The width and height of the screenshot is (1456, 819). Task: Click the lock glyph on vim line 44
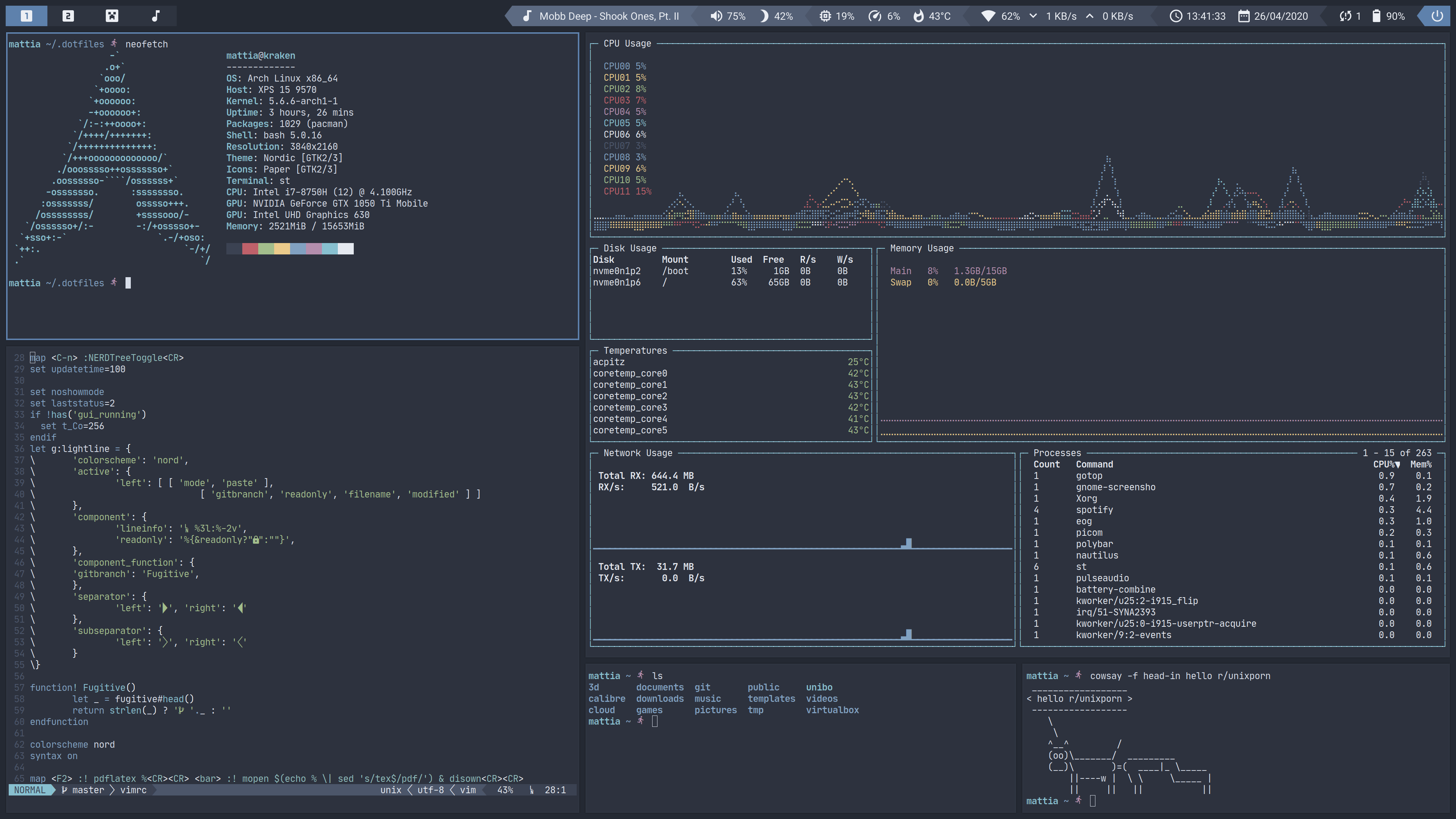[256, 540]
